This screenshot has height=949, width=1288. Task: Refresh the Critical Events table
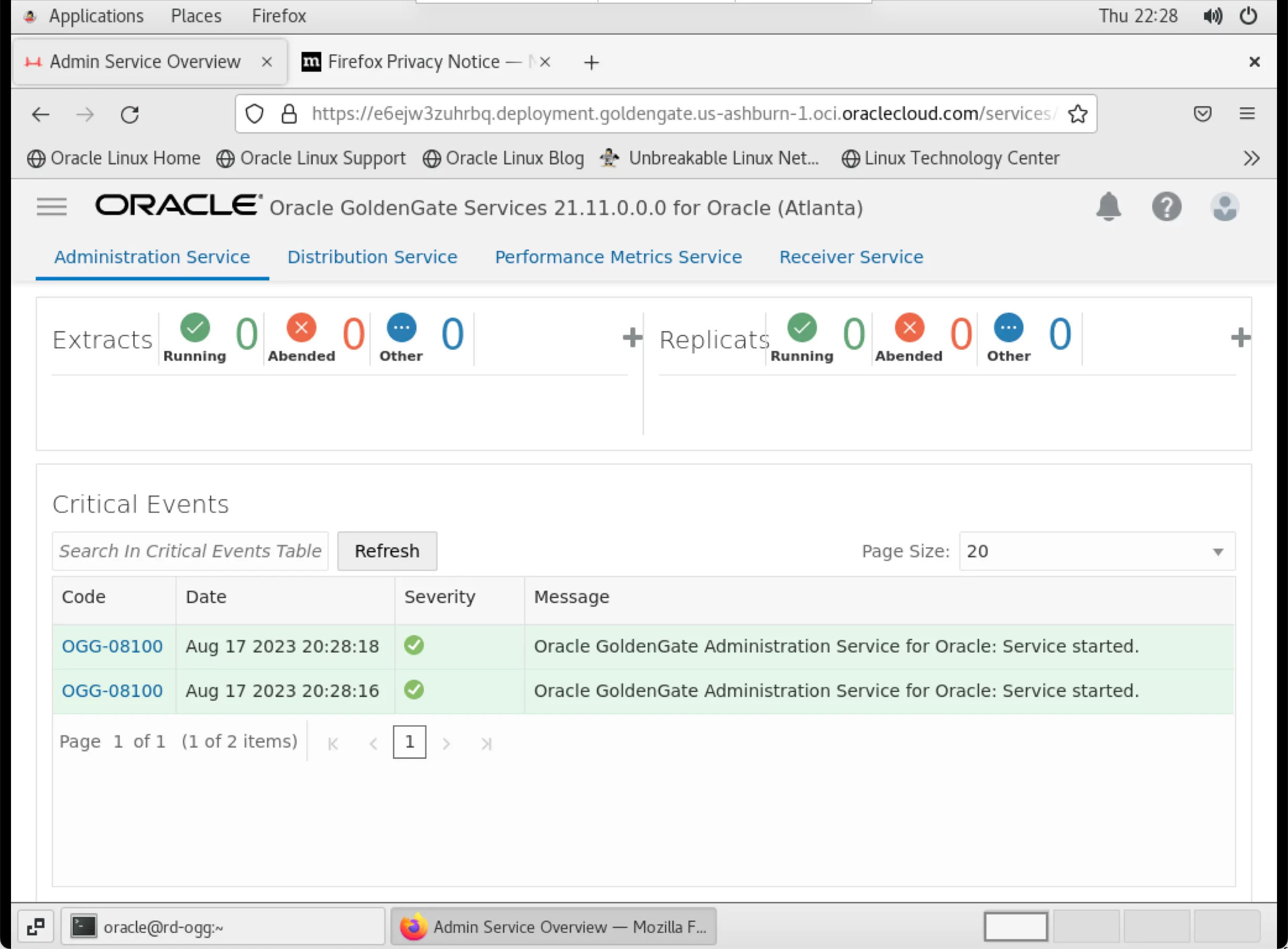point(387,551)
